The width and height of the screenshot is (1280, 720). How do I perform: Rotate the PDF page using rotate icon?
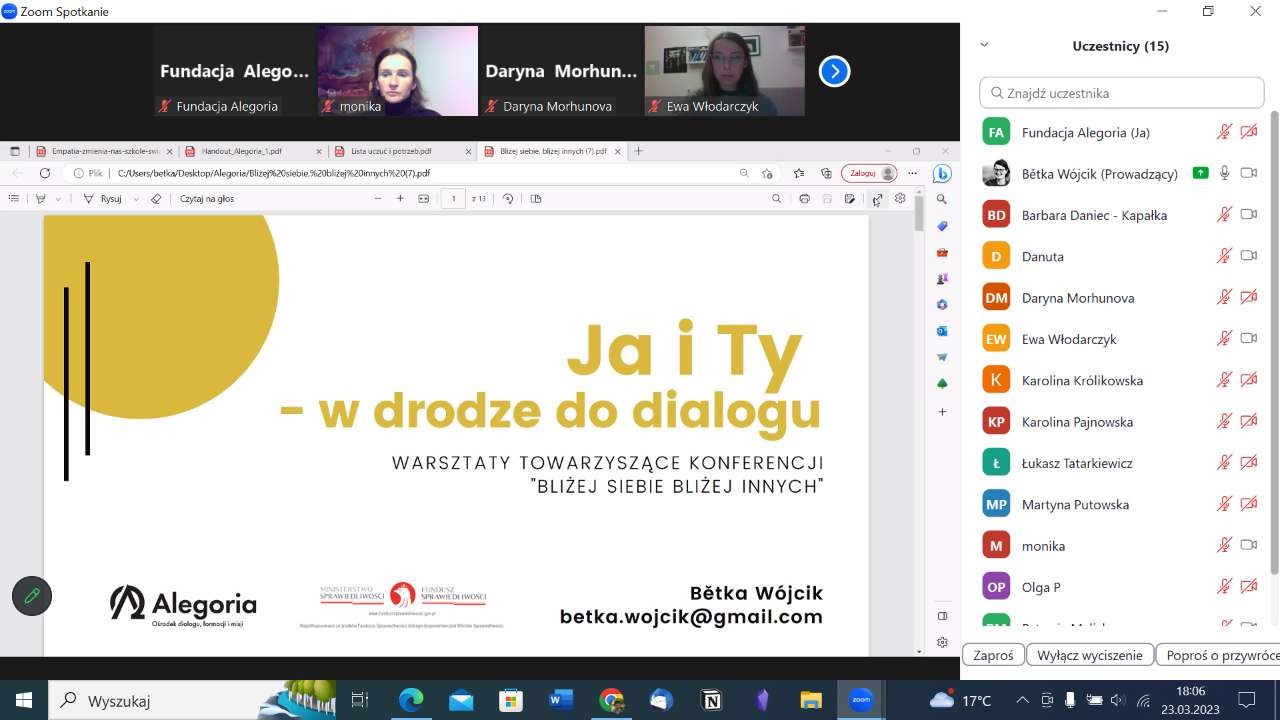click(x=508, y=199)
